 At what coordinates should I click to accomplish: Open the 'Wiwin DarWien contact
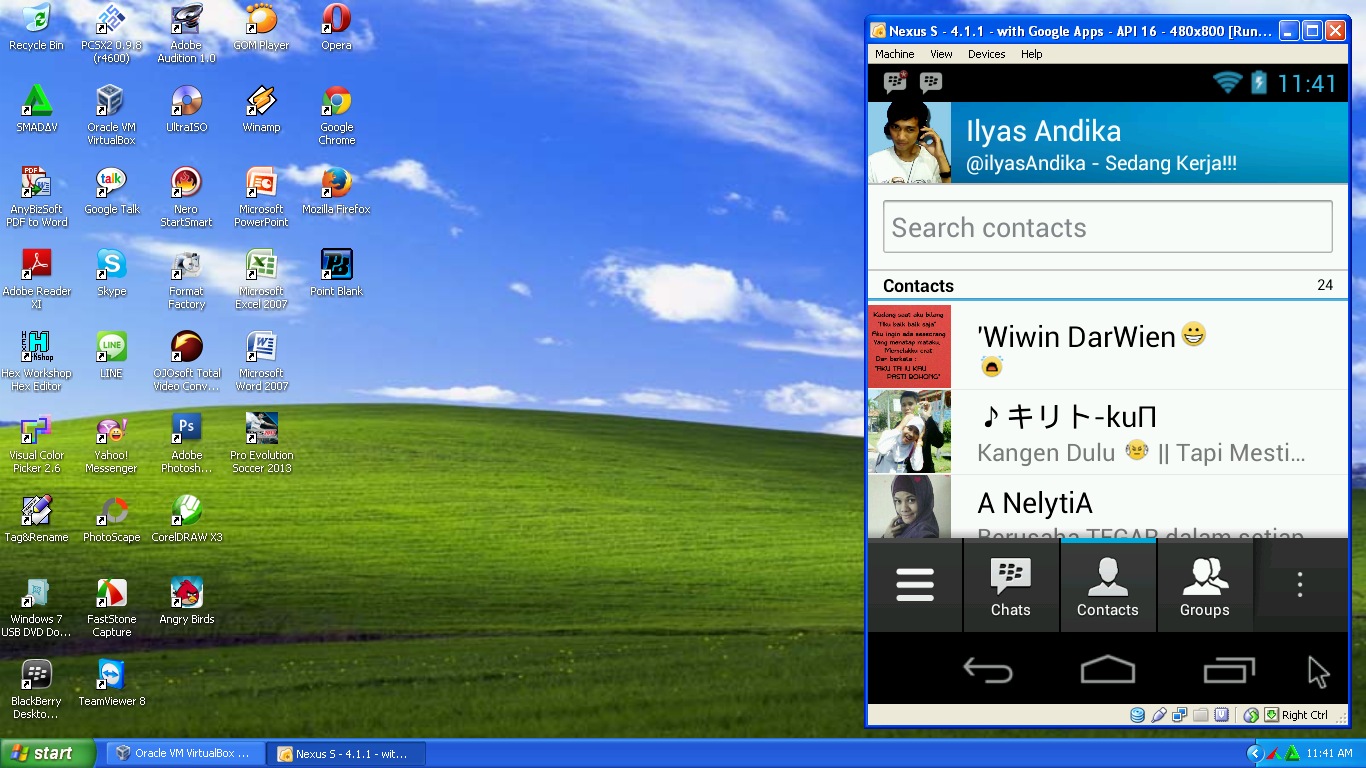pyautogui.click(x=1108, y=347)
